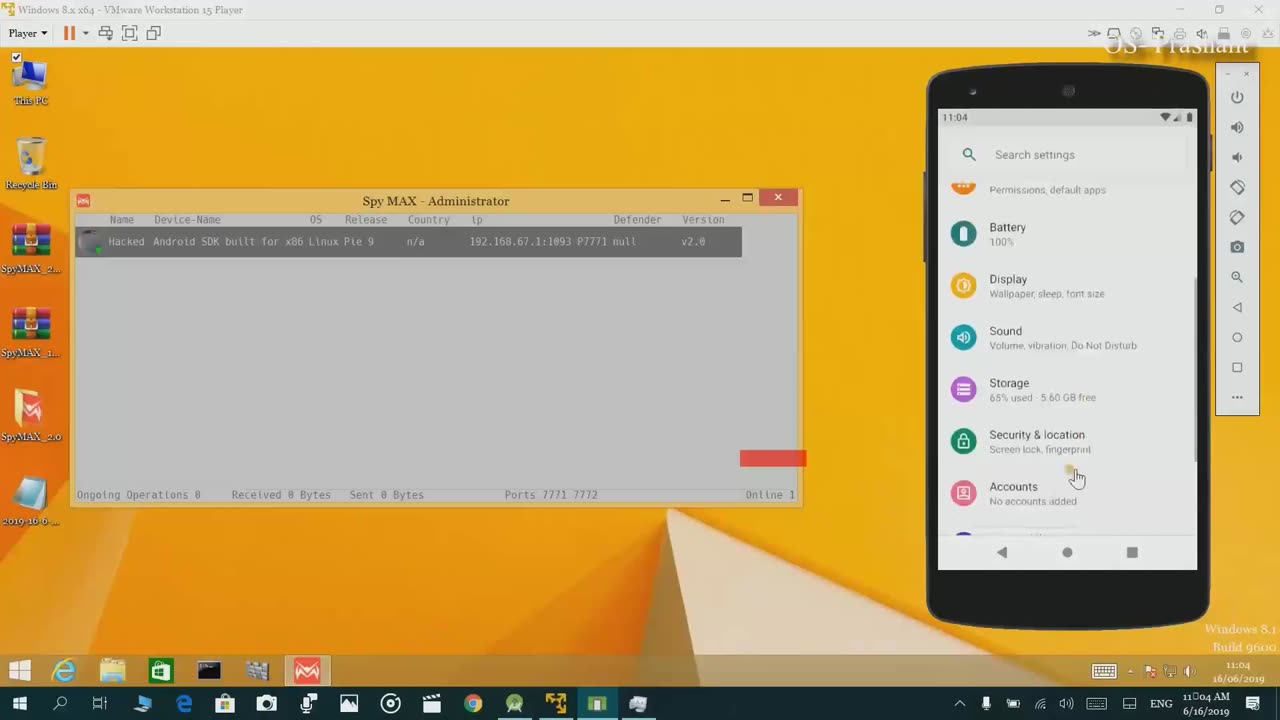Click 'Ongoing Operations 0' status text
Image resolution: width=1280 pixels, height=720 pixels.
(x=139, y=495)
